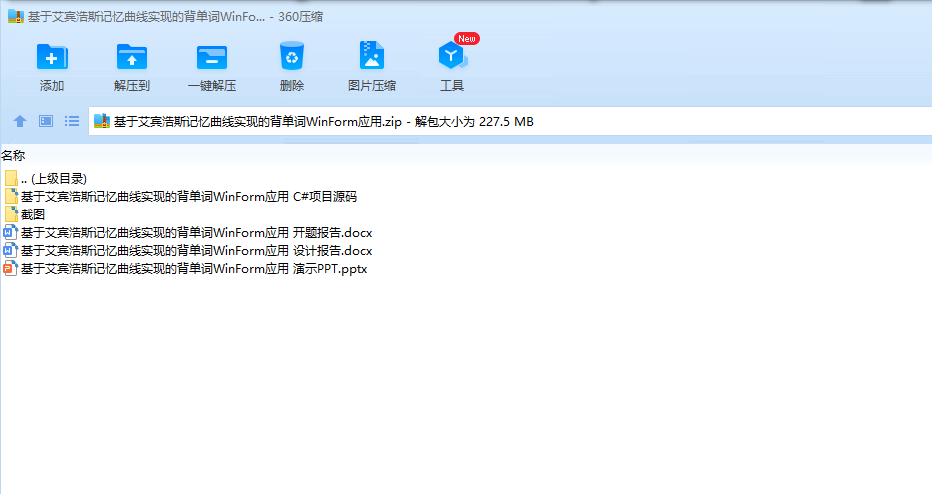Select the 演示PPT.pptx file name
The height and width of the screenshot is (494, 932).
(194, 269)
